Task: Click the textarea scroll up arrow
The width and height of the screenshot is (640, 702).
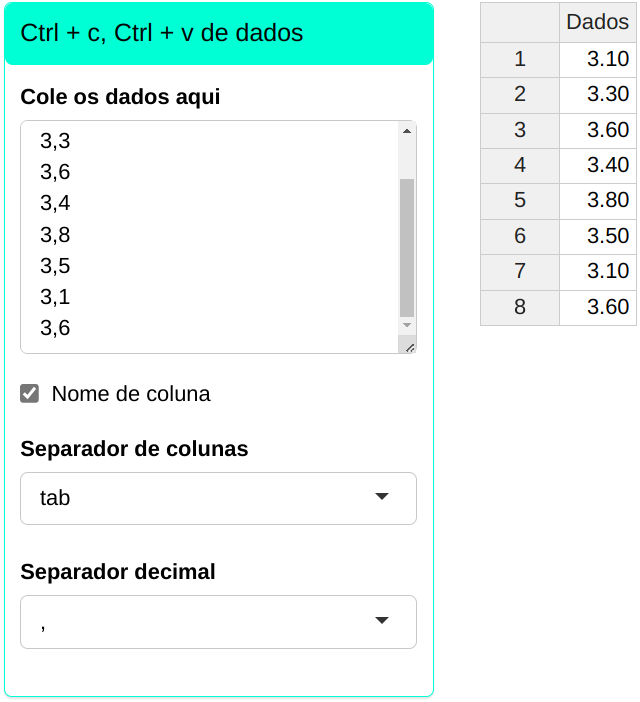Action: [406, 131]
